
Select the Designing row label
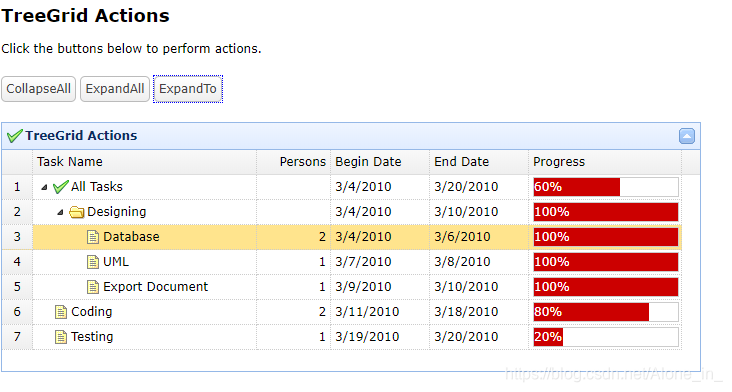coord(117,212)
